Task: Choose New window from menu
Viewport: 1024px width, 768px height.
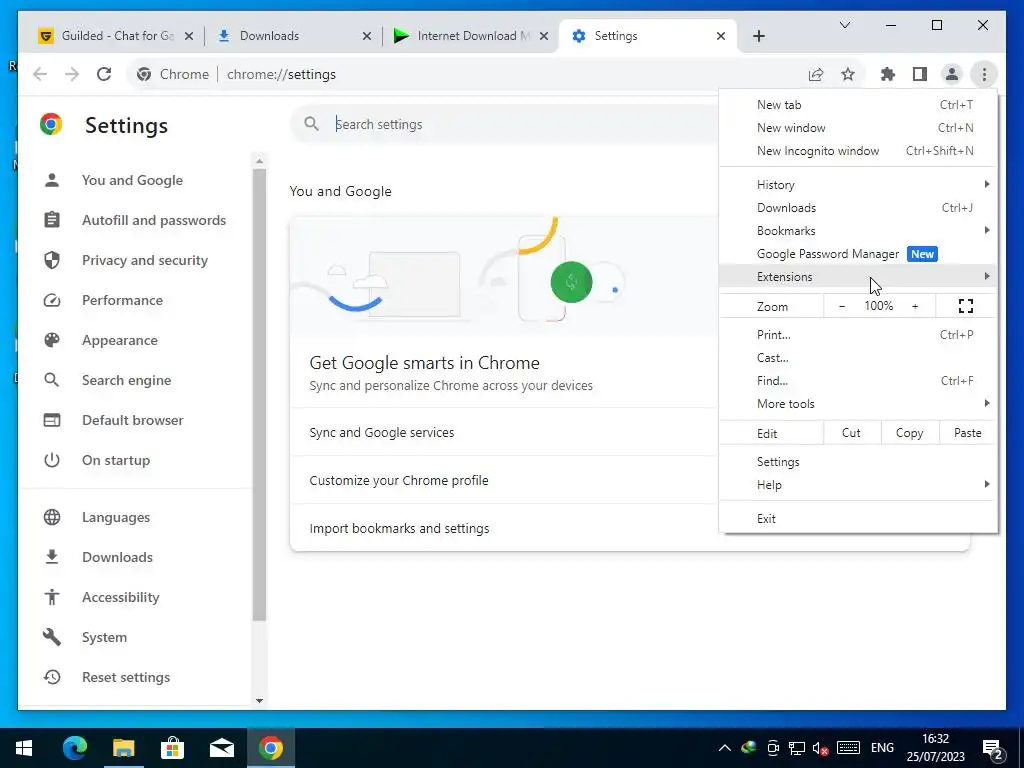Action: (x=858, y=128)
